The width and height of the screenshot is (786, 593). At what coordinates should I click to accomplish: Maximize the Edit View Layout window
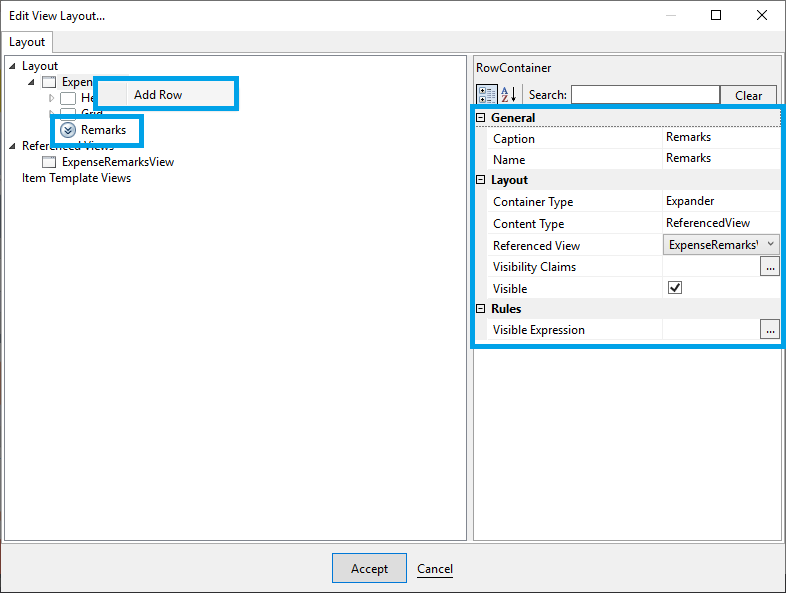tap(716, 15)
